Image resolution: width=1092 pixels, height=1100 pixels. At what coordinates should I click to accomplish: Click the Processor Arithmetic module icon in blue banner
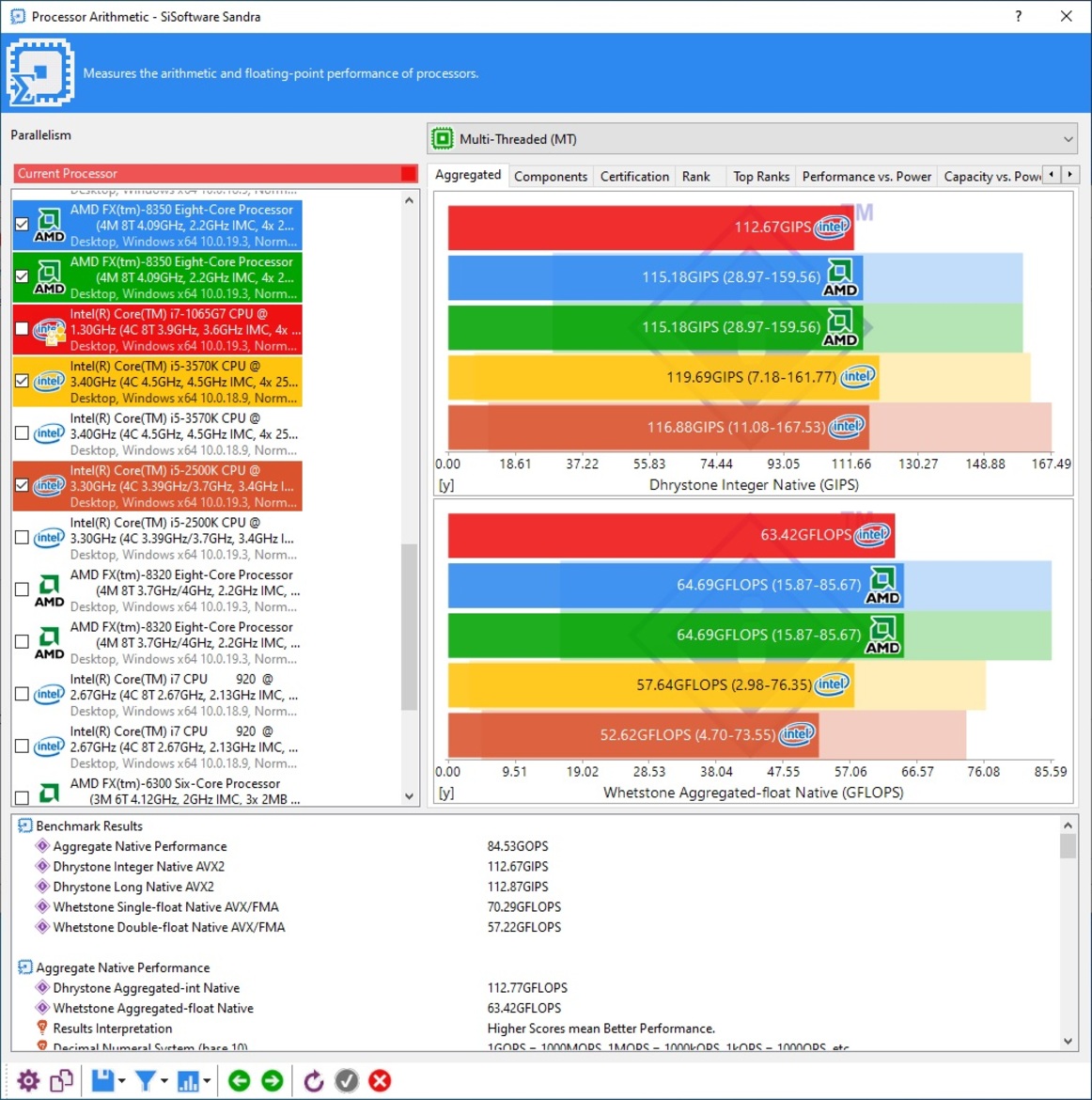(40, 72)
